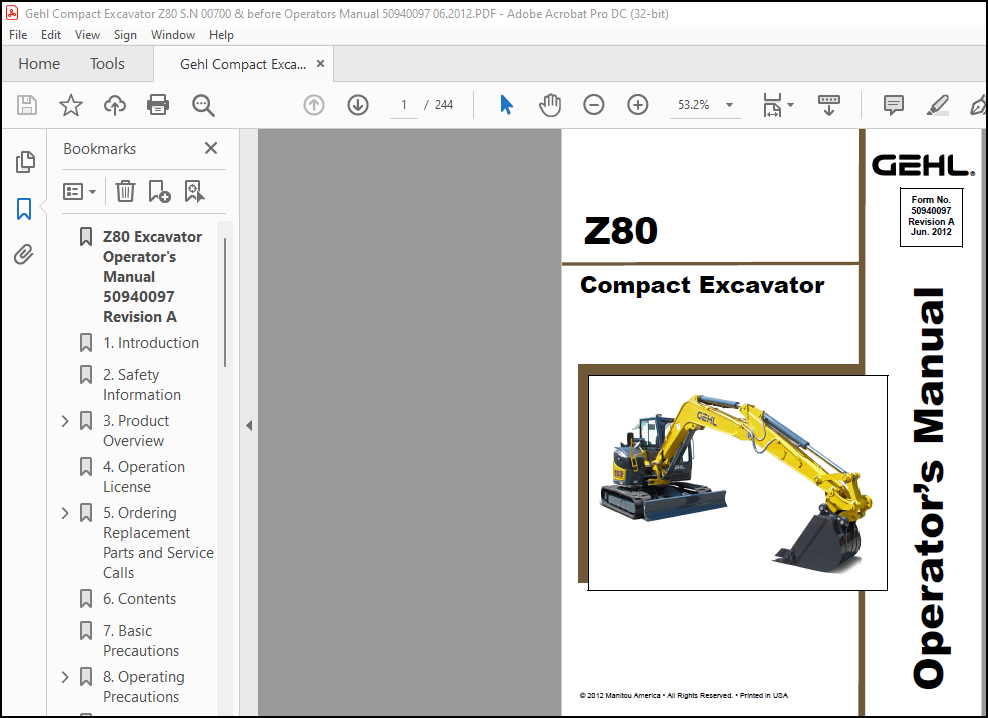This screenshot has width=988, height=718.
Task: Jump to the 6. Contents bookmark
Action: 139,598
